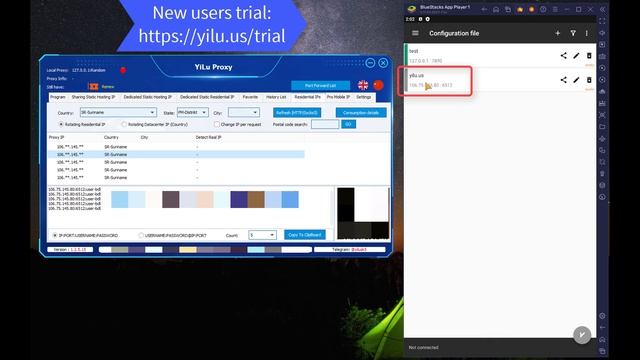Open the Pro Mobile IP tab
The image size is (640, 360).
338,97
